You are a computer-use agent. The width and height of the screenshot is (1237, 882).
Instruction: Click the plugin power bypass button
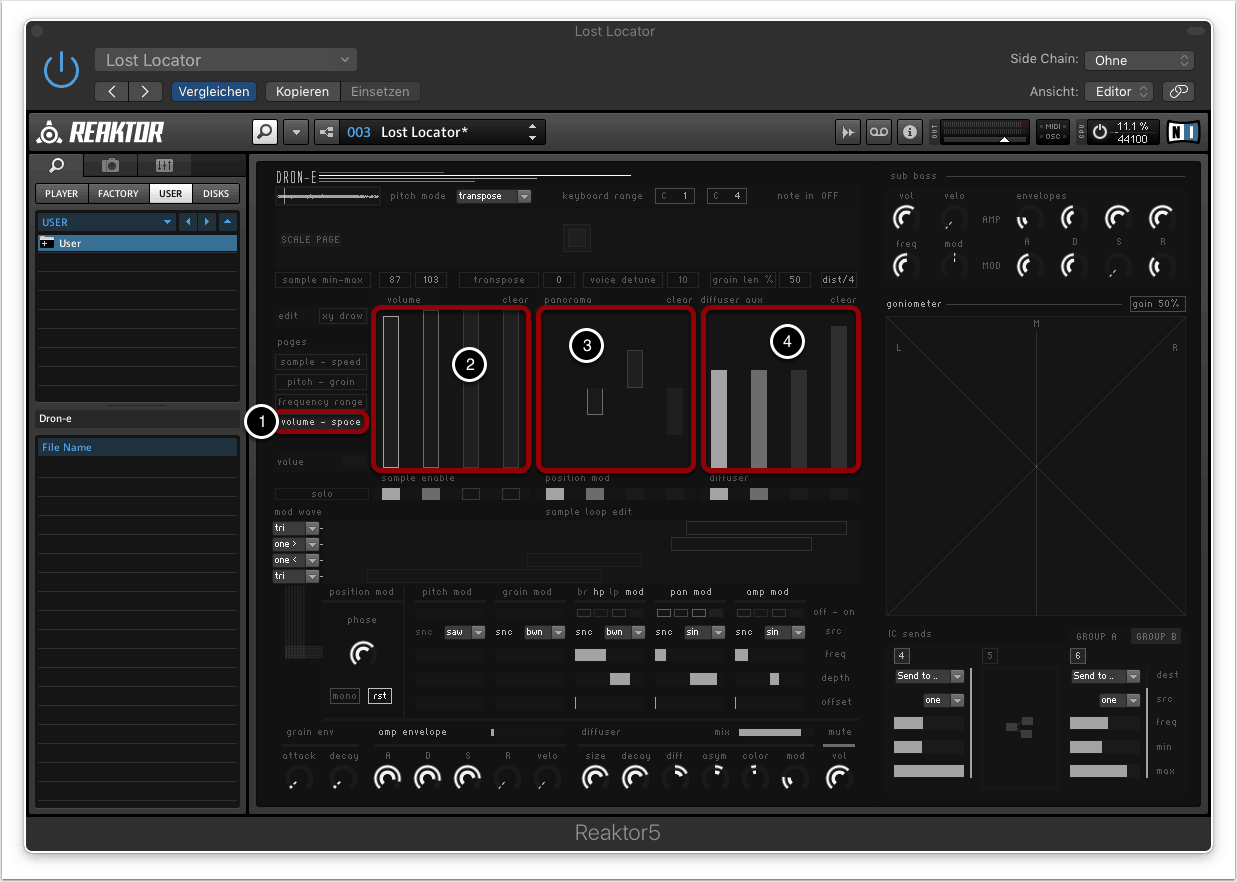pos(61,70)
